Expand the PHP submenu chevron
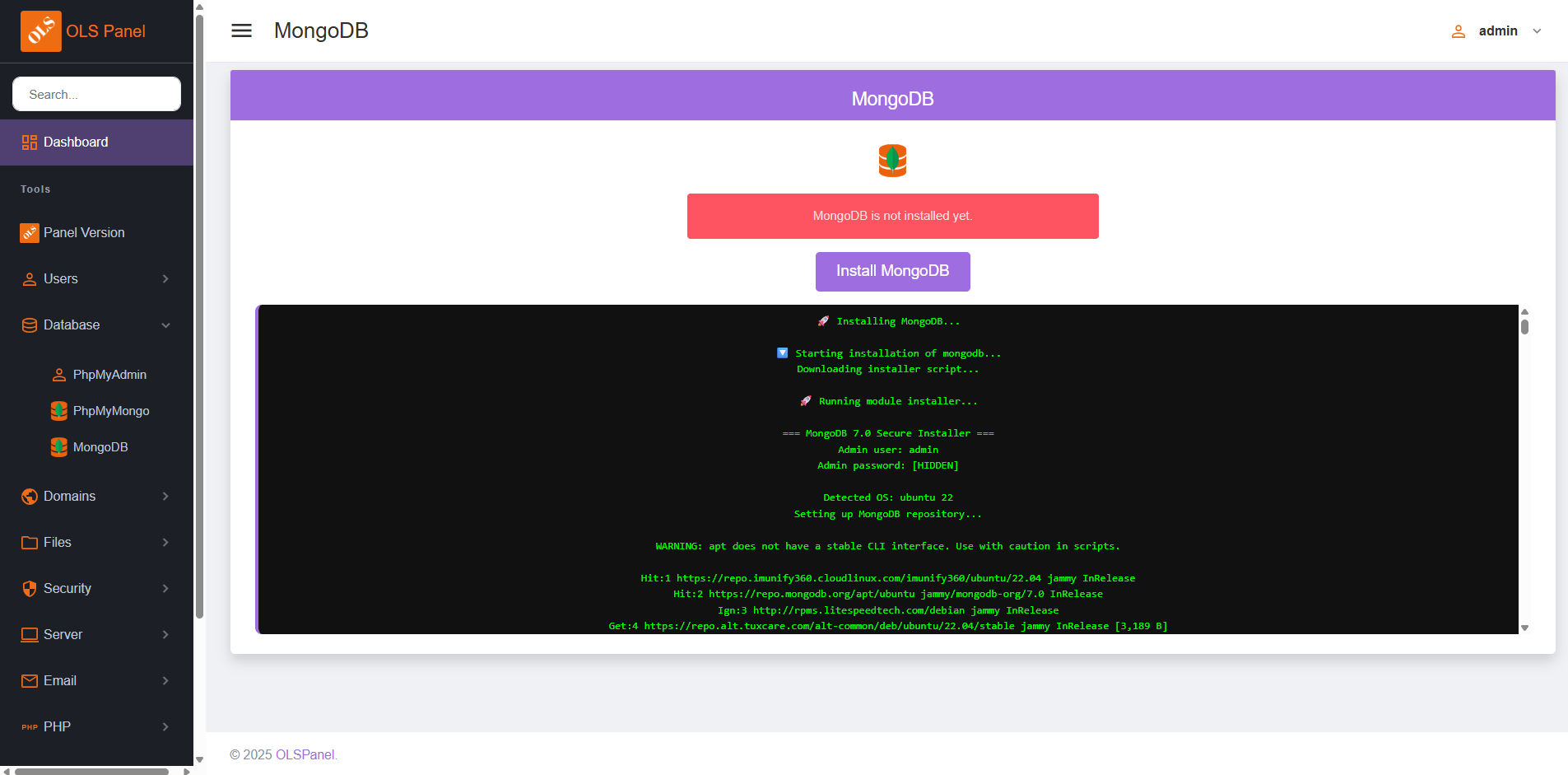 (165, 727)
